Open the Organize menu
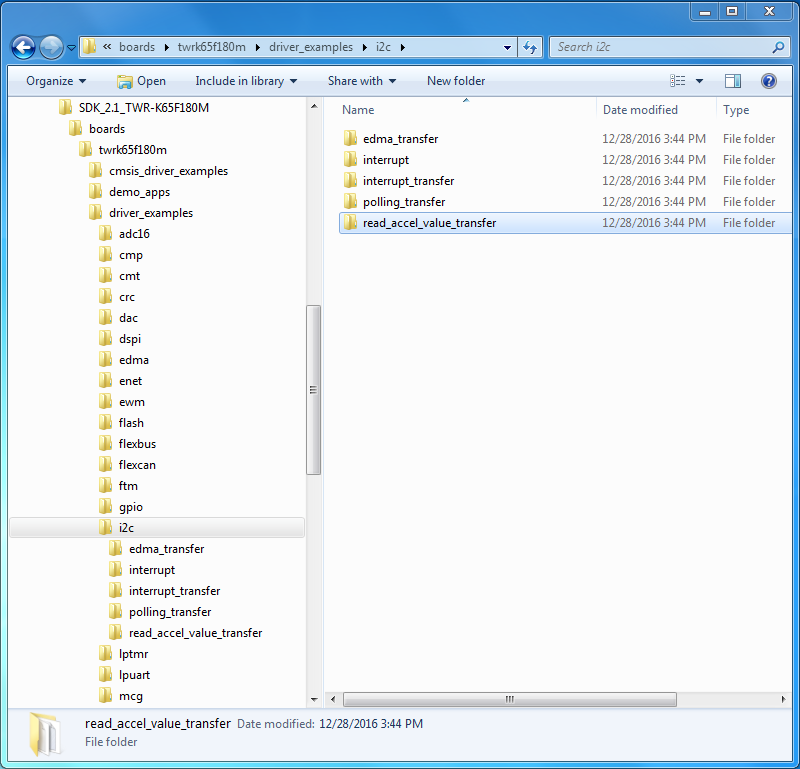Viewport: 800px width, 769px height. 56,81
